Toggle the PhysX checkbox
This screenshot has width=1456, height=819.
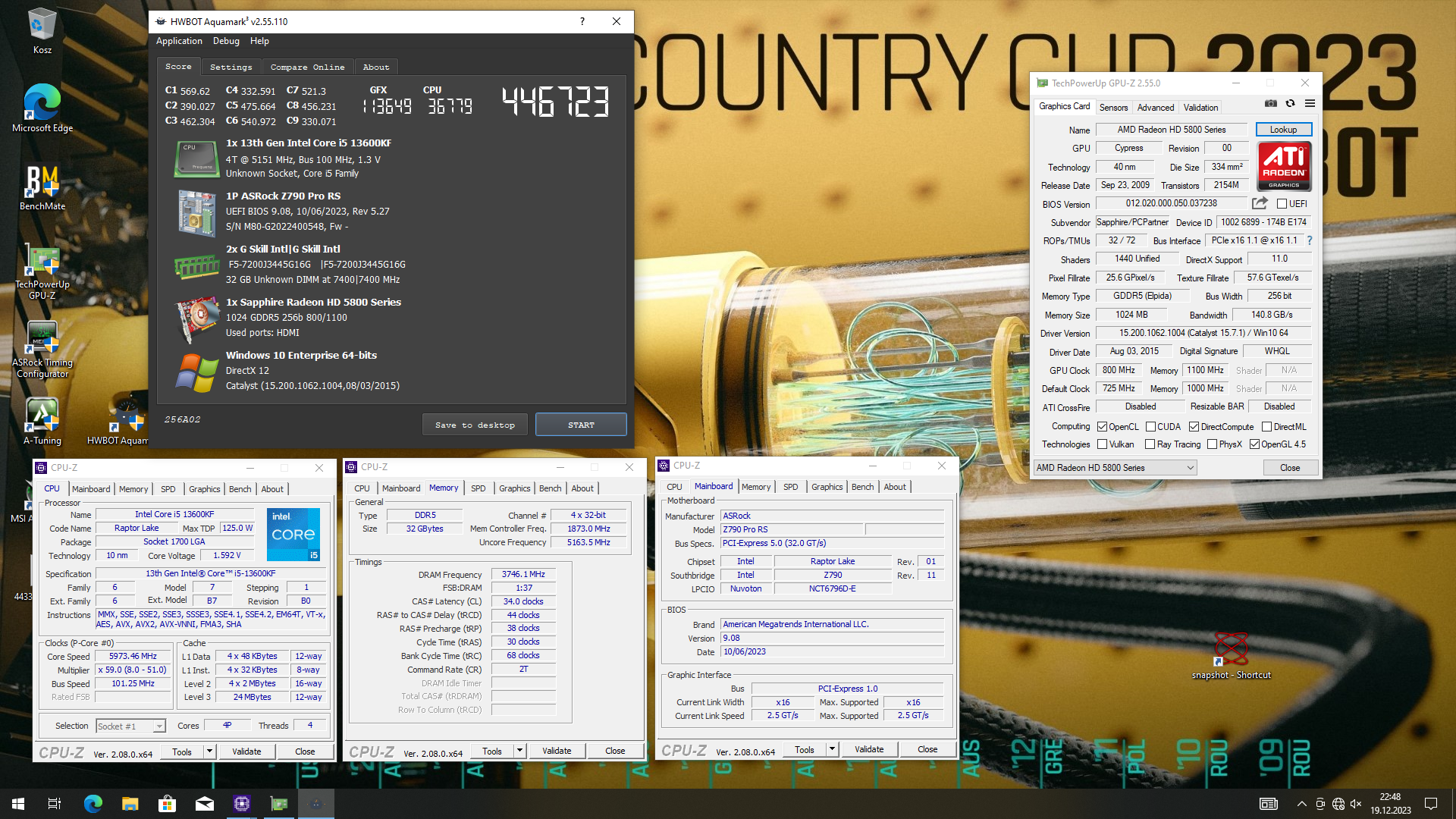point(1212,444)
